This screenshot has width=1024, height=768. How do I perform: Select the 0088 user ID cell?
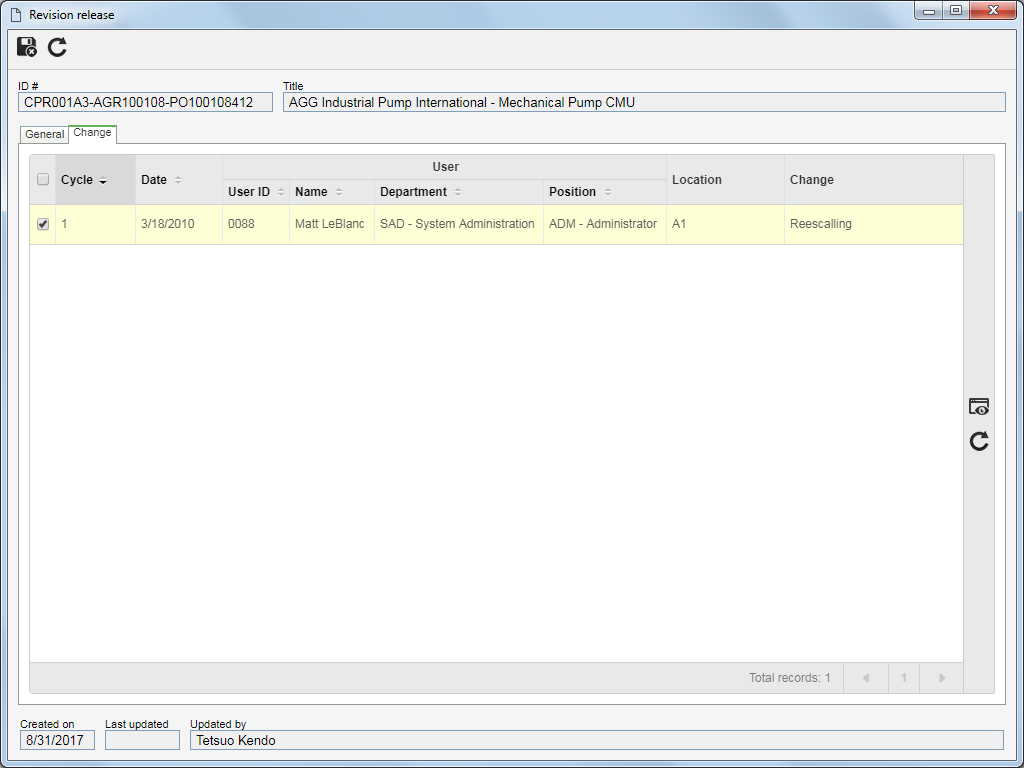pyautogui.click(x=256, y=224)
